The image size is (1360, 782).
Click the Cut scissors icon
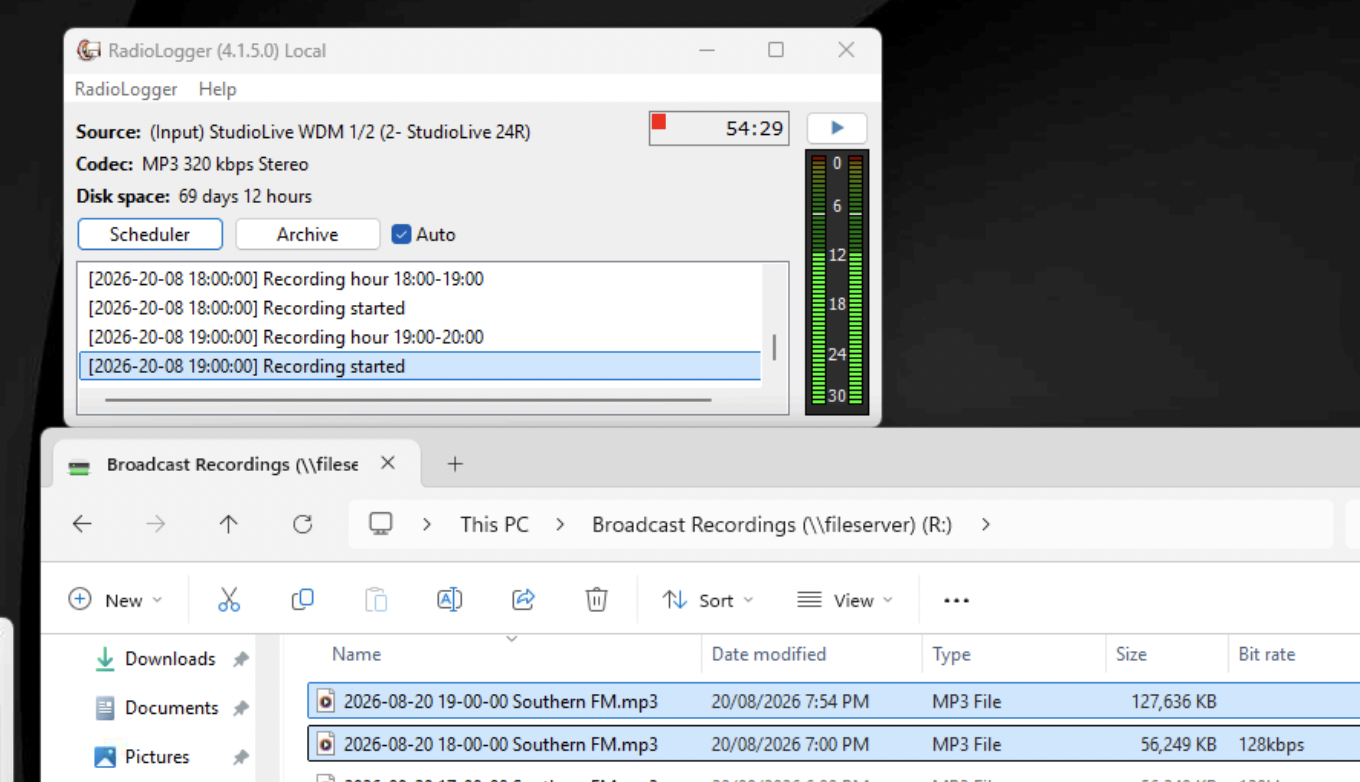click(229, 599)
